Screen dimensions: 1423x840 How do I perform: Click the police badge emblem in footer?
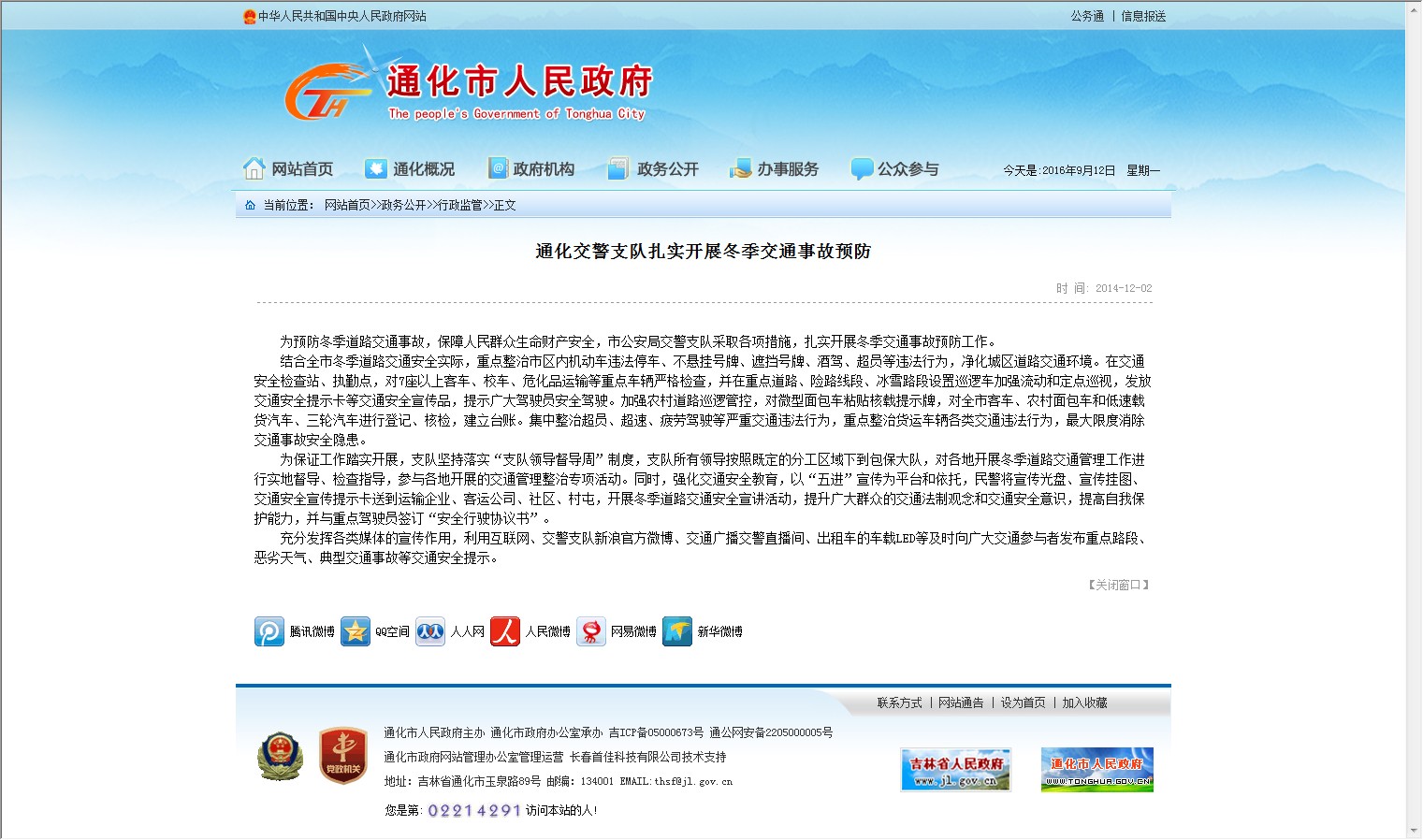coord(280,756)
